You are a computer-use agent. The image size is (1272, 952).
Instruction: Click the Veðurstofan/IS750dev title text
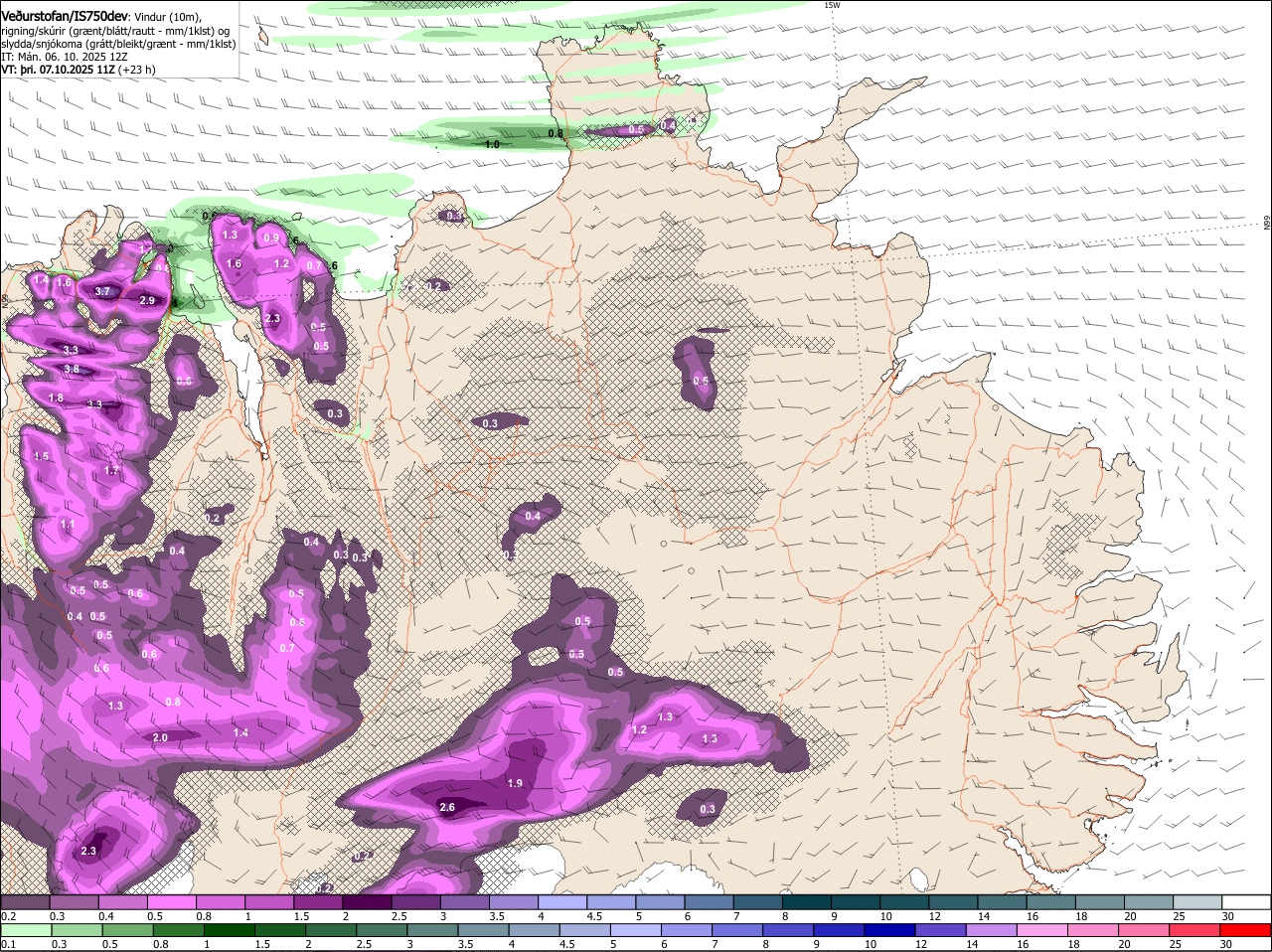pyautogui.click(x=65, y=15)
